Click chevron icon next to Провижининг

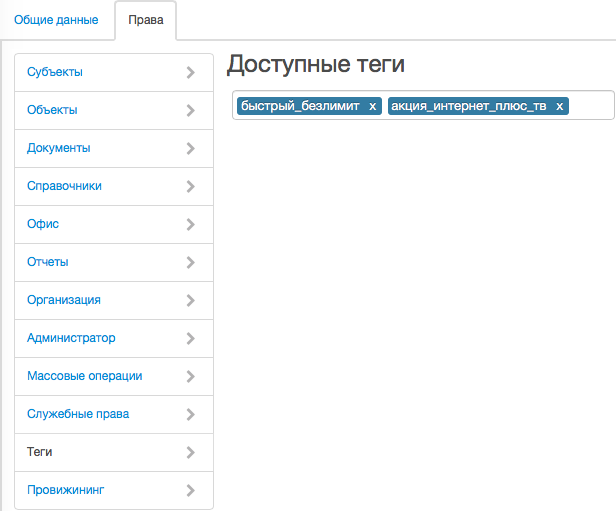click(x=191, y=490)
